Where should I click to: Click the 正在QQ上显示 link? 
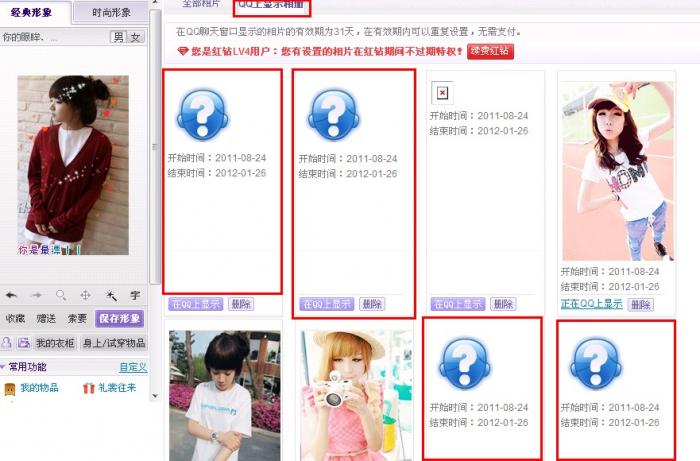coord(592,304)
